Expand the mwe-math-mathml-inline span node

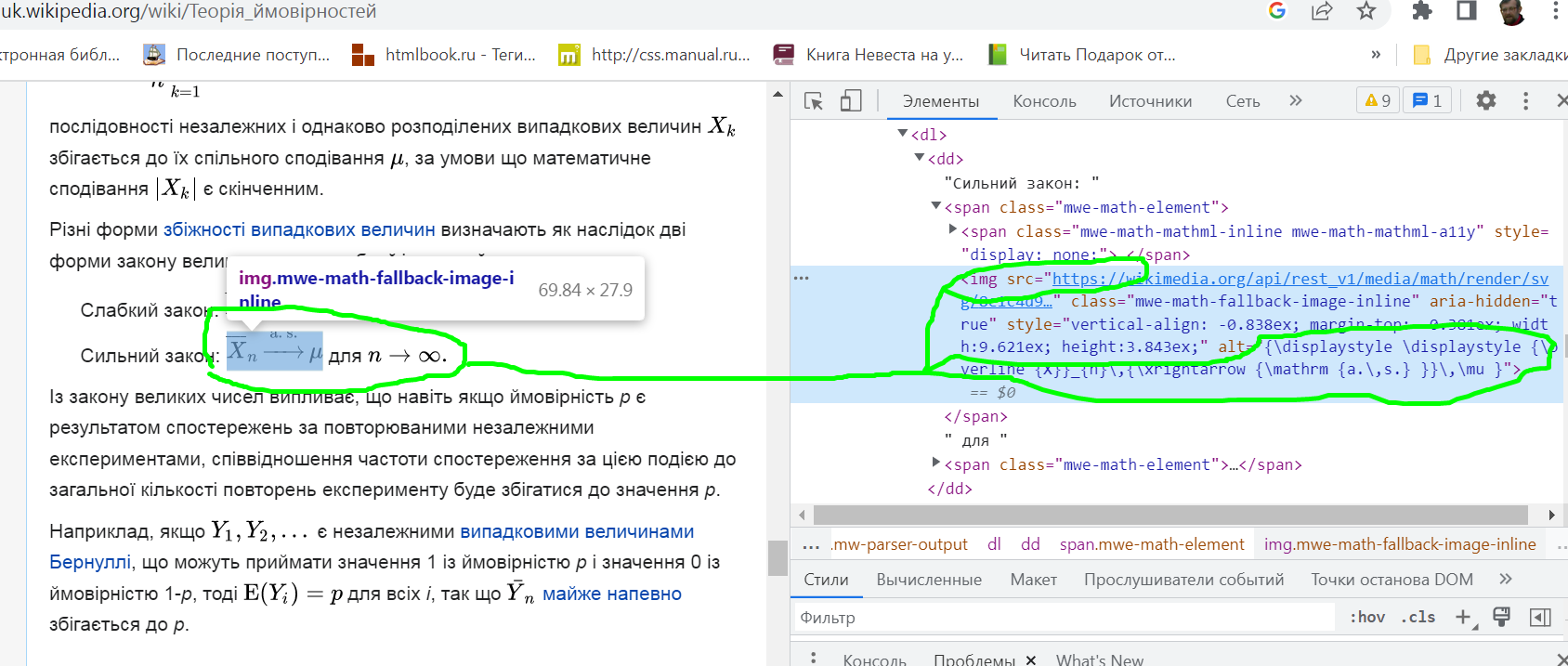pyautogui.click(x=952, y=230)
